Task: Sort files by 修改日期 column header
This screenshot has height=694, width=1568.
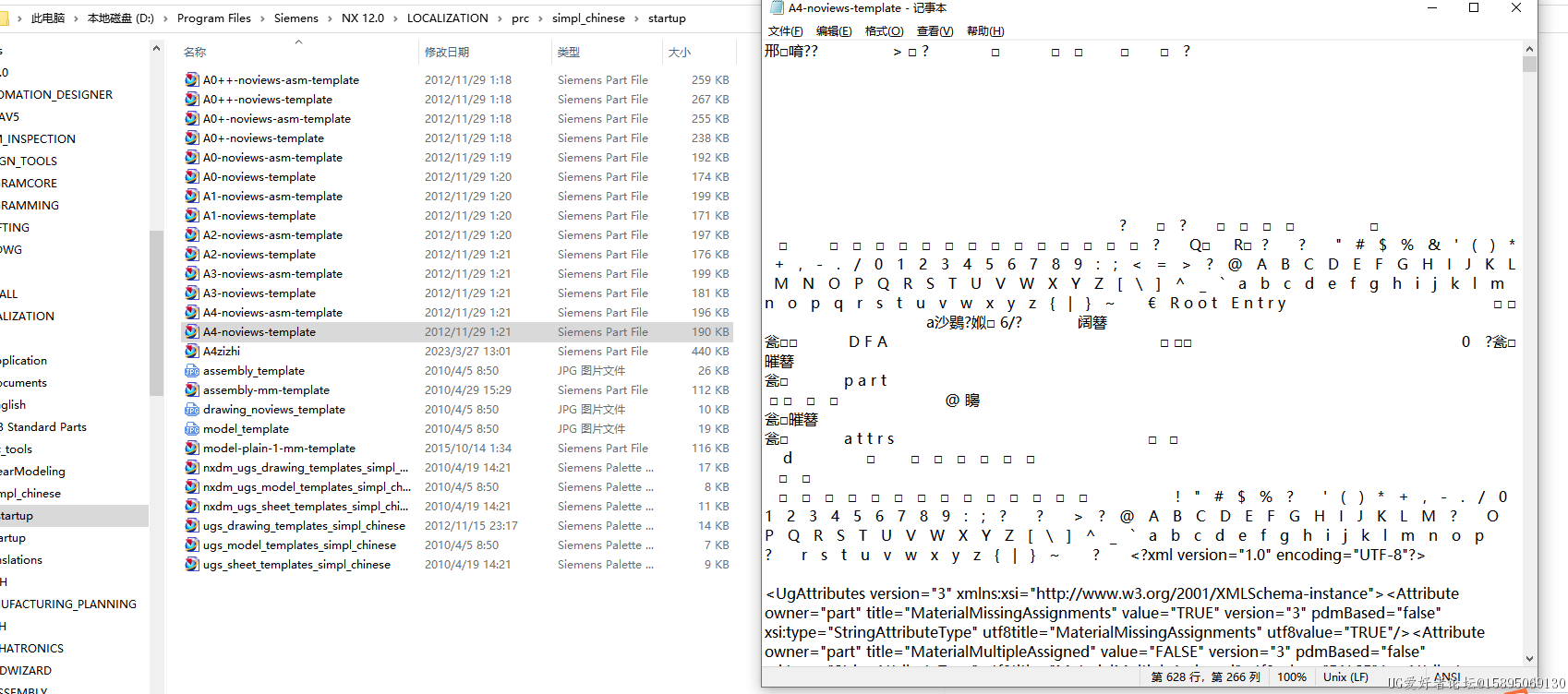Action: pos(447,53)
